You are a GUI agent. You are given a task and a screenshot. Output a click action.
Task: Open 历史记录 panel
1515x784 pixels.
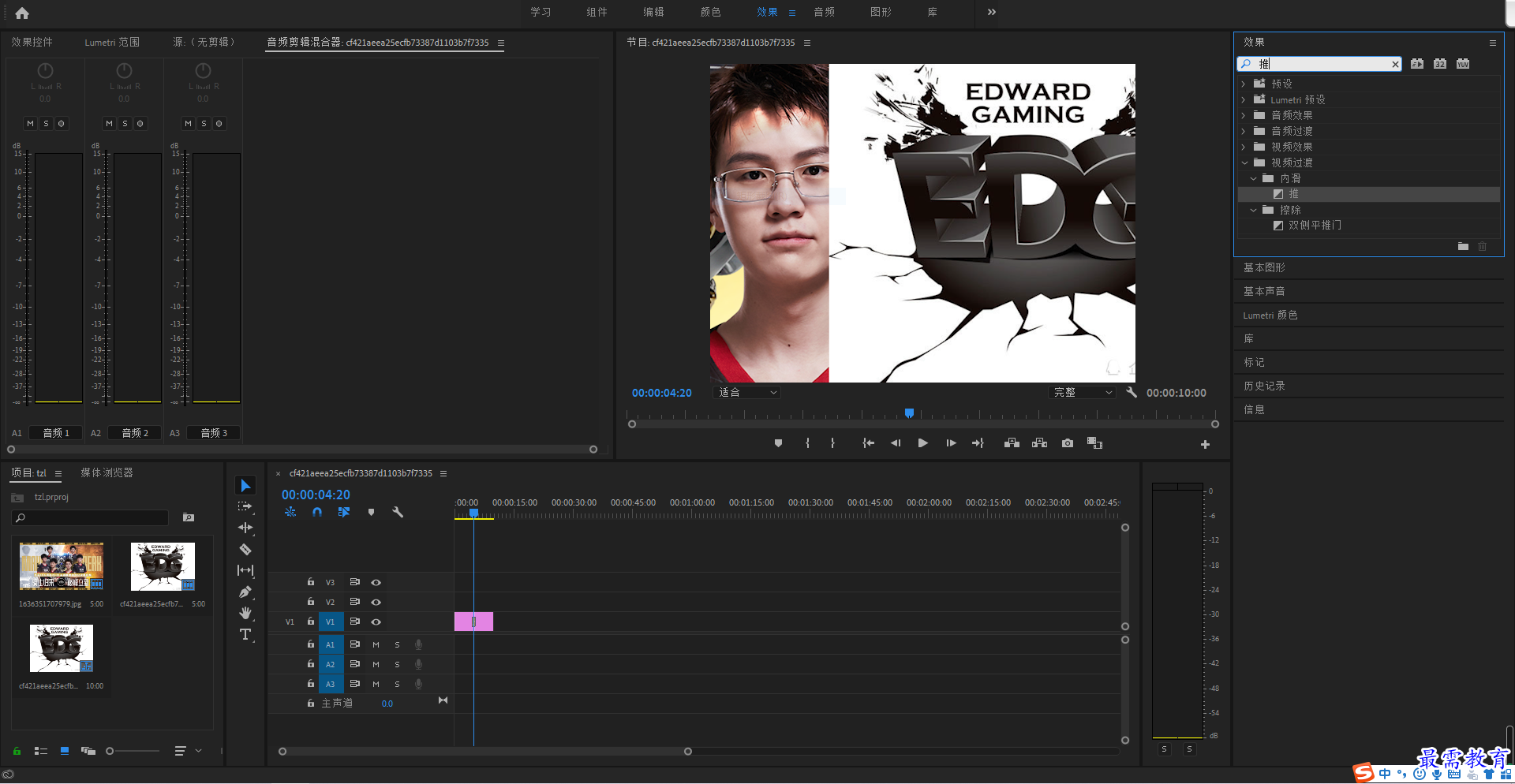(1264, 386)
